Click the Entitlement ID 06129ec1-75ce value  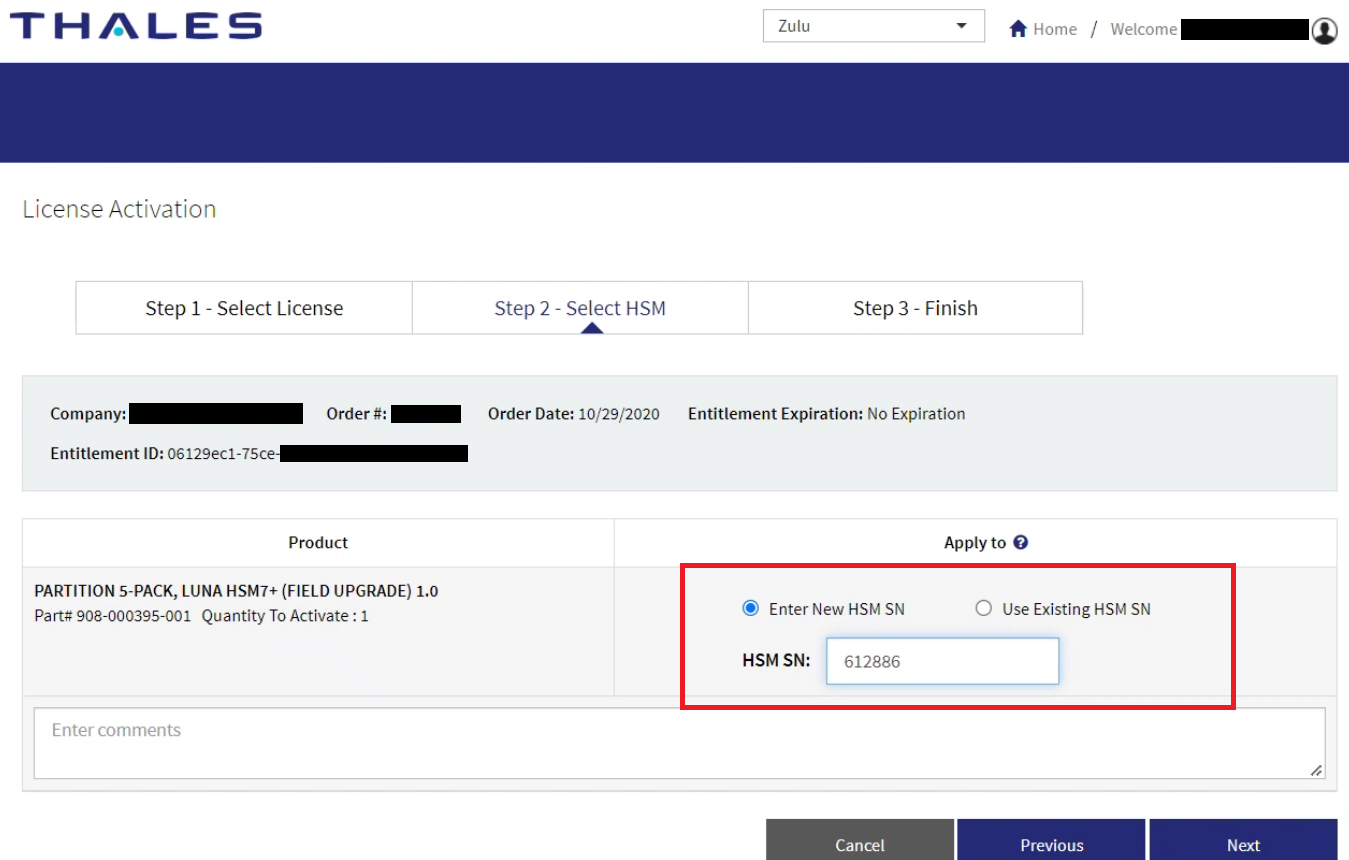click(x=223, y=454)
